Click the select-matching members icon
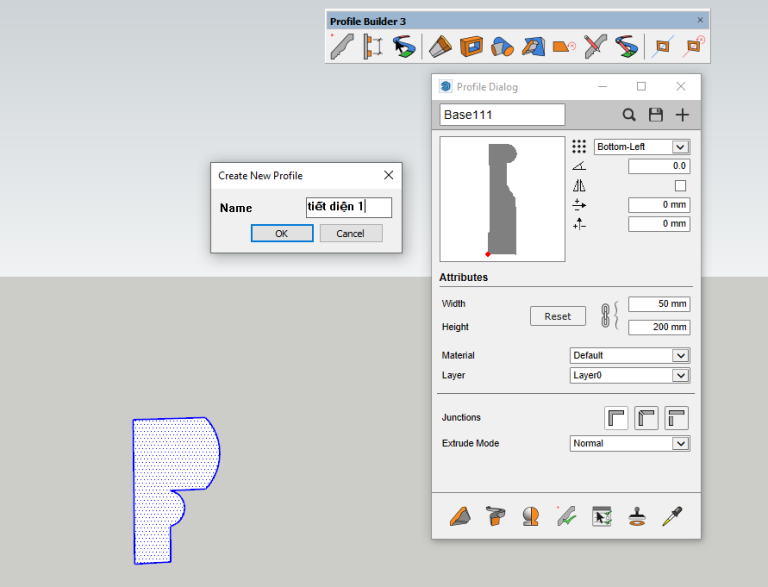Screen dimensions: 768x587 tap(601, 516)
